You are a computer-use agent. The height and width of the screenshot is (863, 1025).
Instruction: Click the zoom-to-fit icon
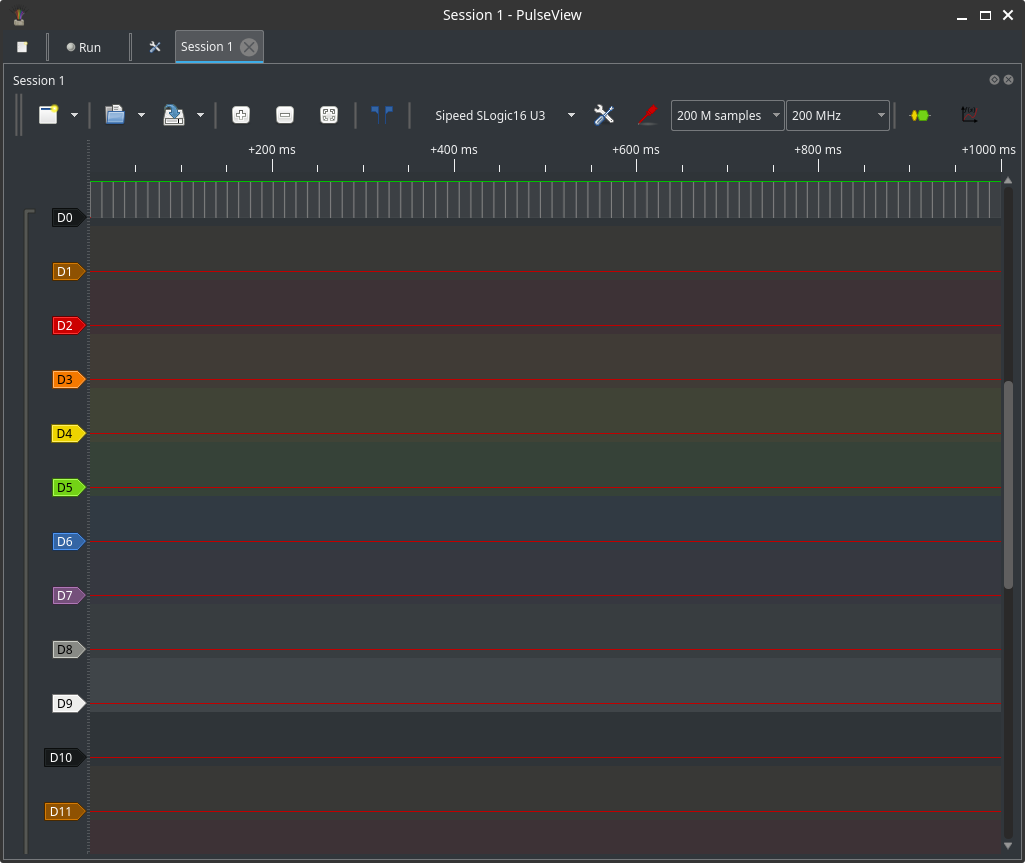point(329,115)
